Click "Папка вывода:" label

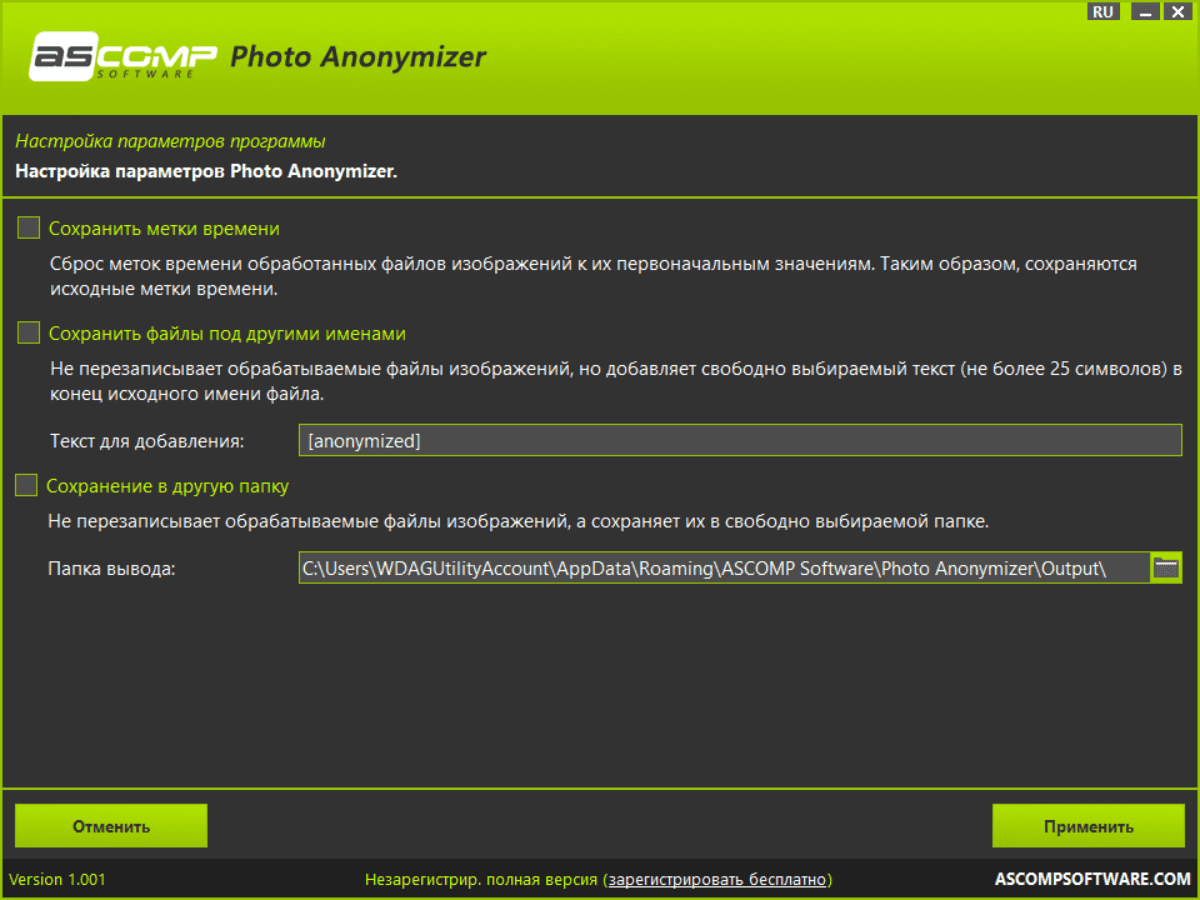(x=111, y=569)
